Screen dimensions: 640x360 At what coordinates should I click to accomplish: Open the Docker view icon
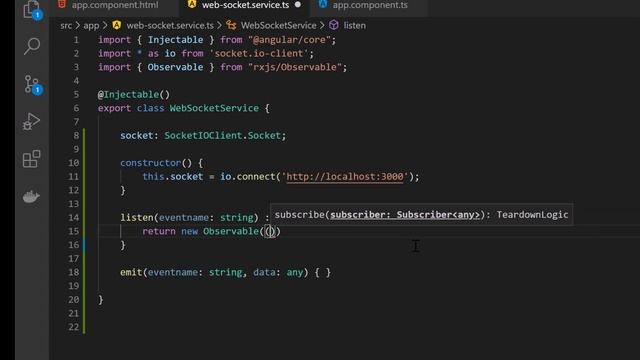click(31, 196)
